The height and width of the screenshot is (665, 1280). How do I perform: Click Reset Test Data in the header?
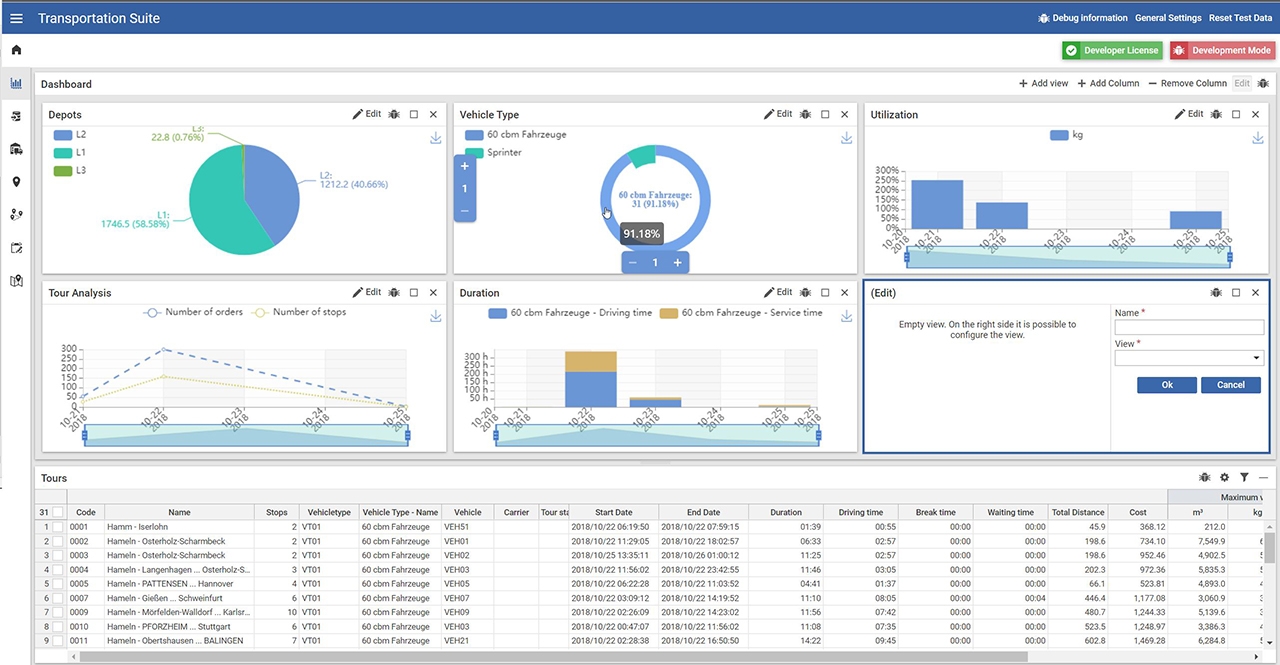click(x=1240, y=18)
